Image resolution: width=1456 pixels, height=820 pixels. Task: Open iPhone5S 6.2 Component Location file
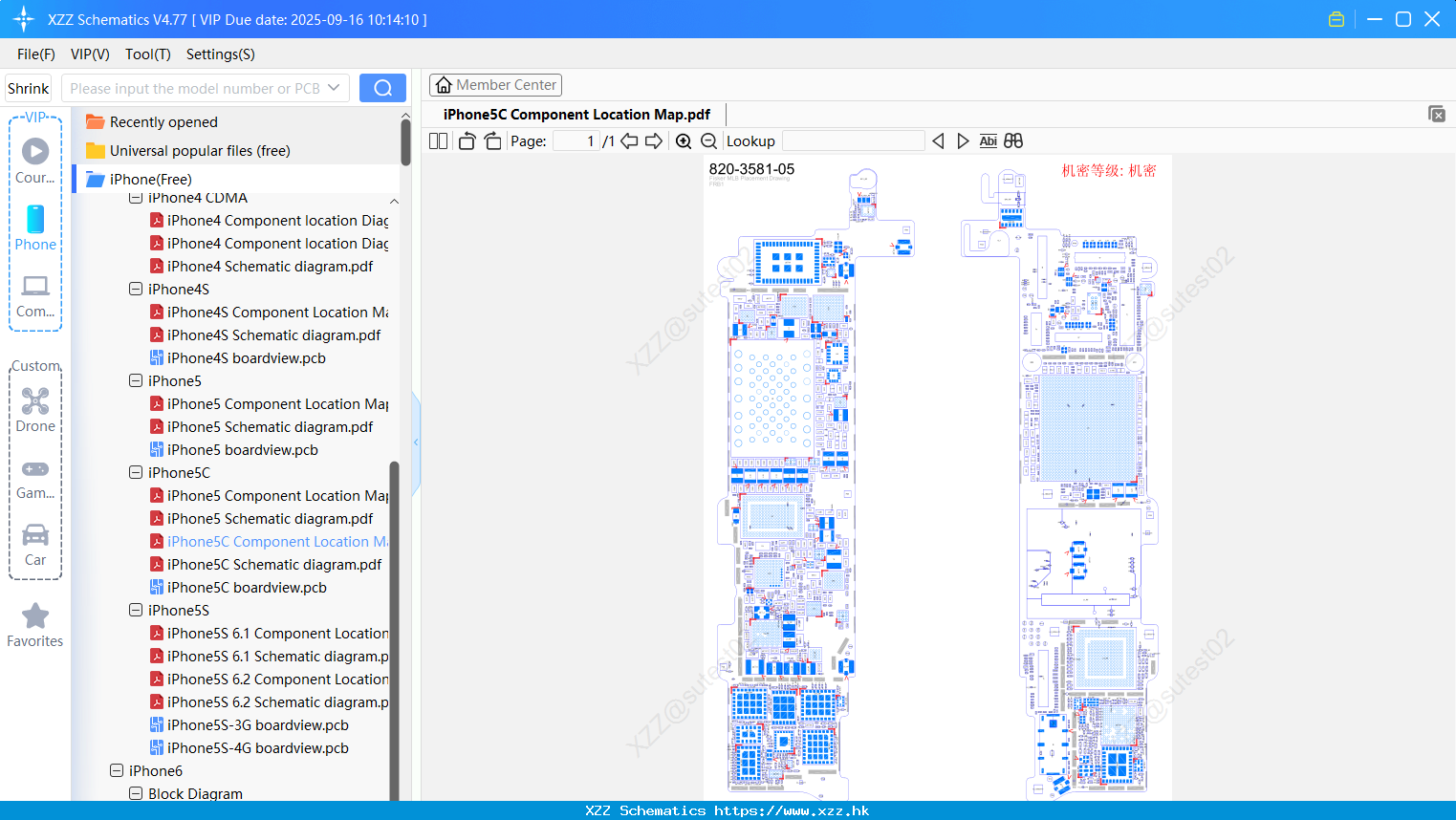(x=277, y=680)
